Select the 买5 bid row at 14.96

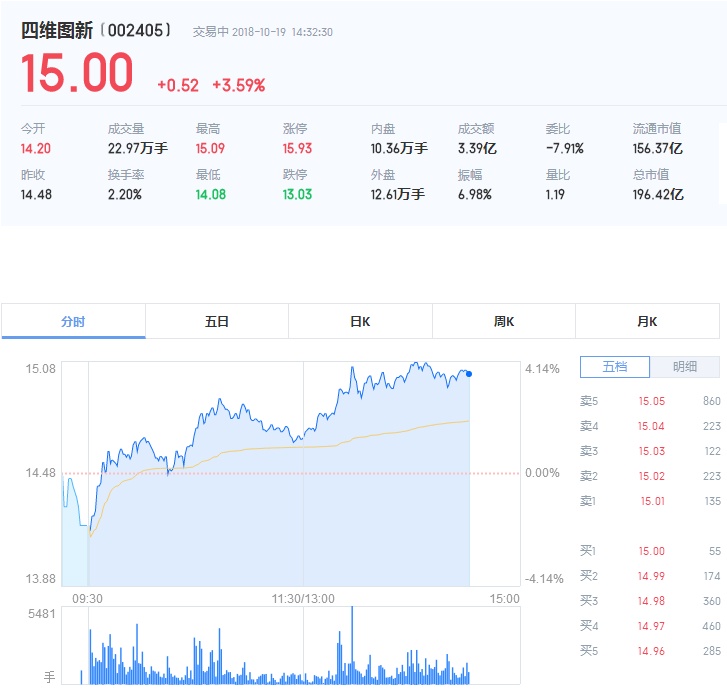(650, 651)
